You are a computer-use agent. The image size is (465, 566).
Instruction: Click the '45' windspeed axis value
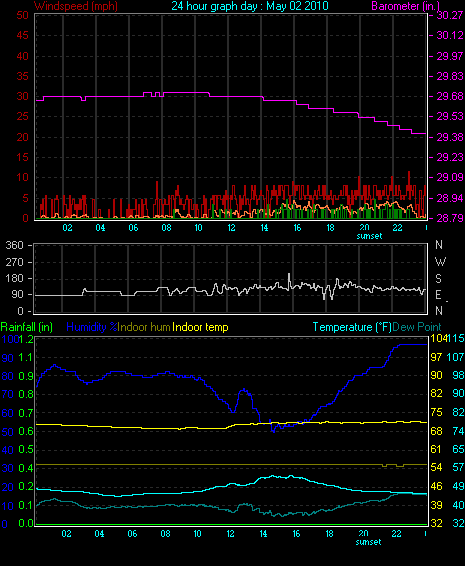coord(22,35)
